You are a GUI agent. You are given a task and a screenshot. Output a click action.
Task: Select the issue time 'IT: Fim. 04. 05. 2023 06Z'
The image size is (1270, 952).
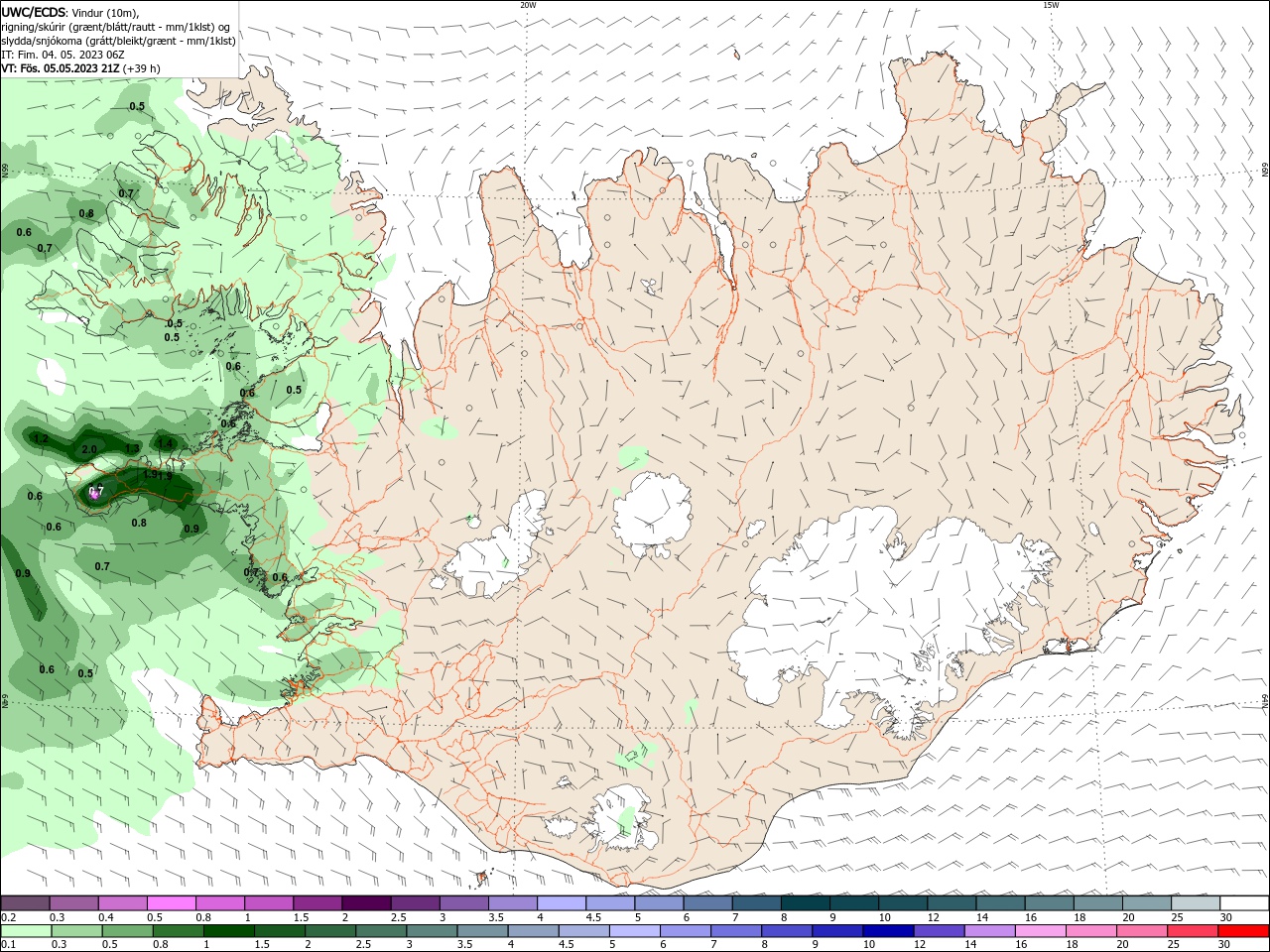click(x=62, y=55)
